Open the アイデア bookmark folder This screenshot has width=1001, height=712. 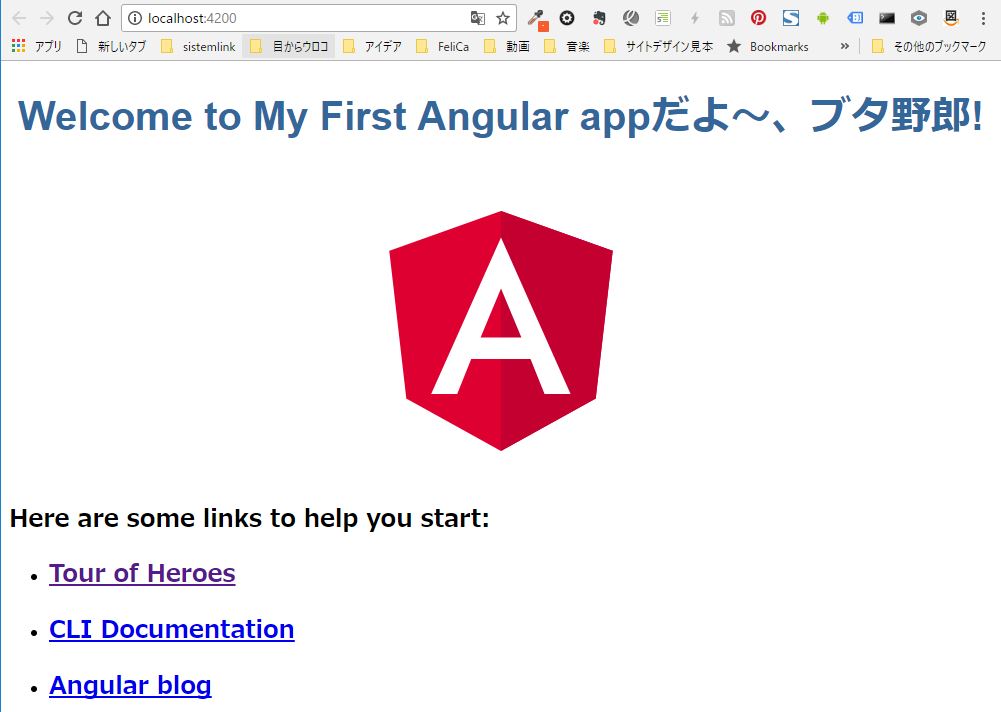pyautogui.click(x=372, y=46)
